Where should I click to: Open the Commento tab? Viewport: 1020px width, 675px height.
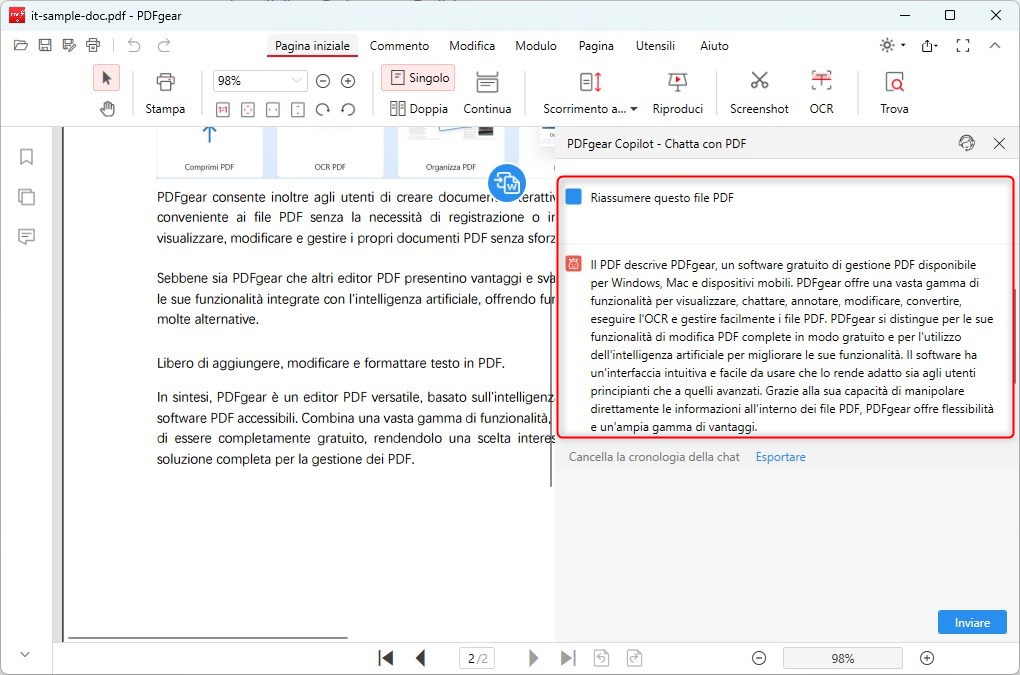tap(399, 46)
